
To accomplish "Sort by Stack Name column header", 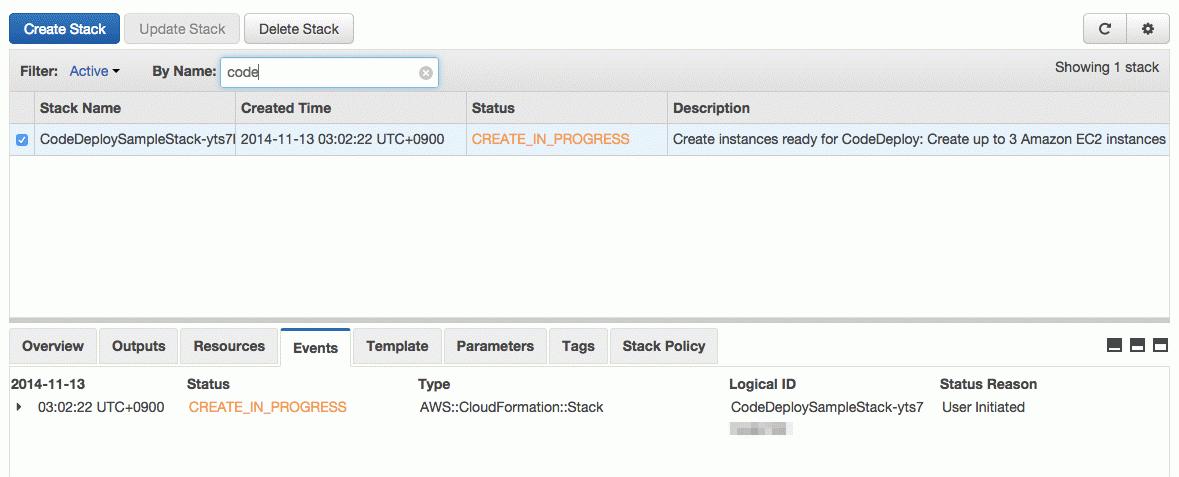I will click(80, 108).
